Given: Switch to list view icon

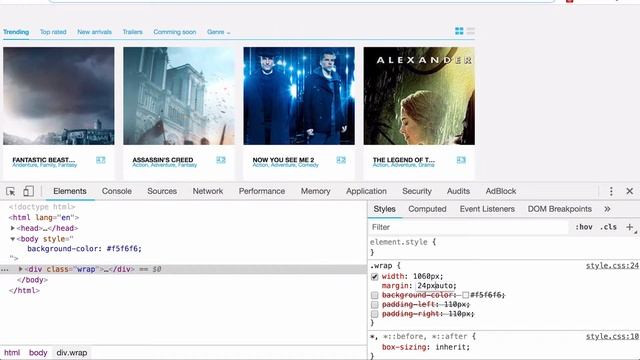Looking at the screenshot, I should pos(471,31).
